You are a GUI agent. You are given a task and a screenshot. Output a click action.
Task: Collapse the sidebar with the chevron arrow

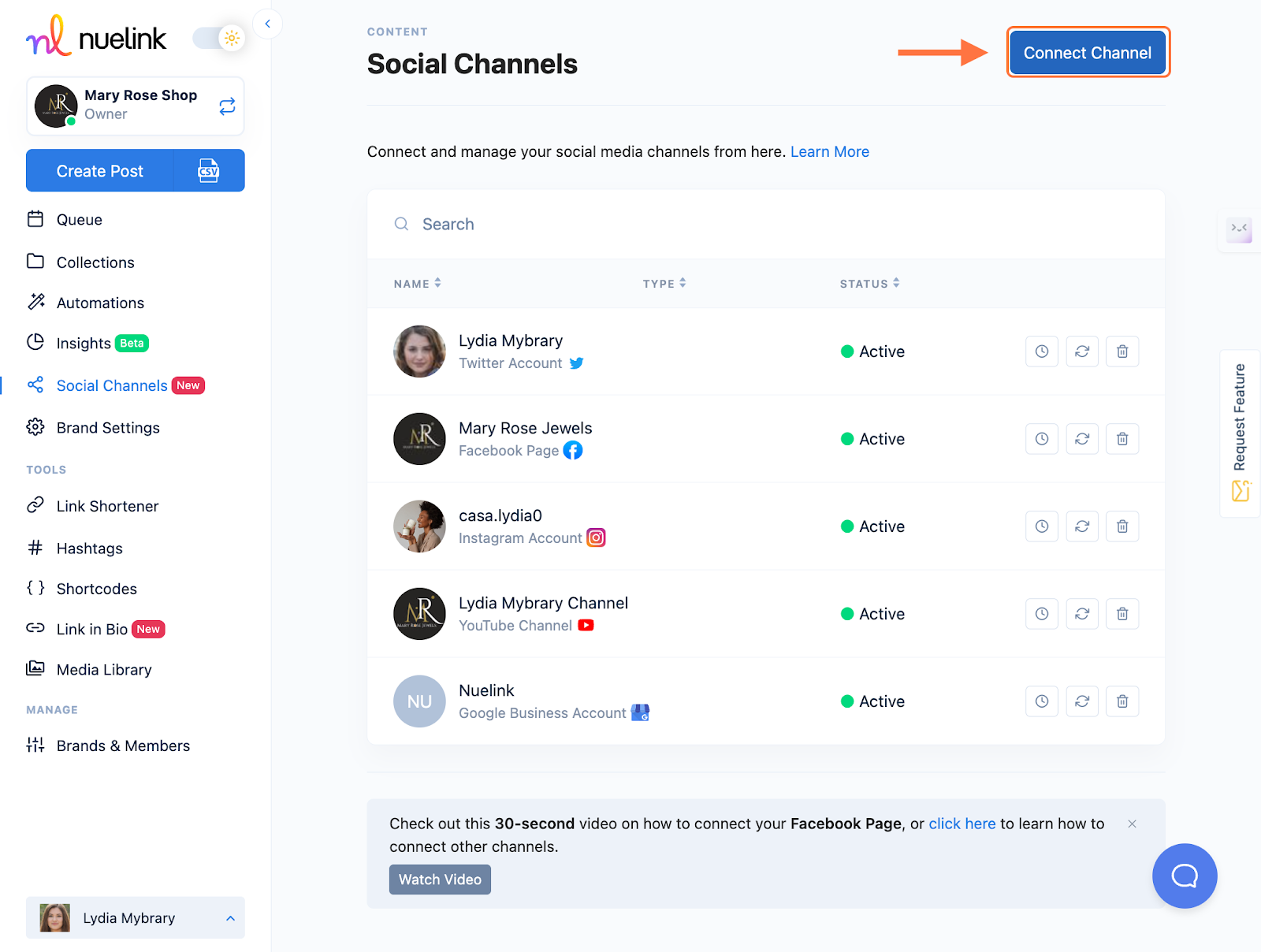tap(268, 24)
